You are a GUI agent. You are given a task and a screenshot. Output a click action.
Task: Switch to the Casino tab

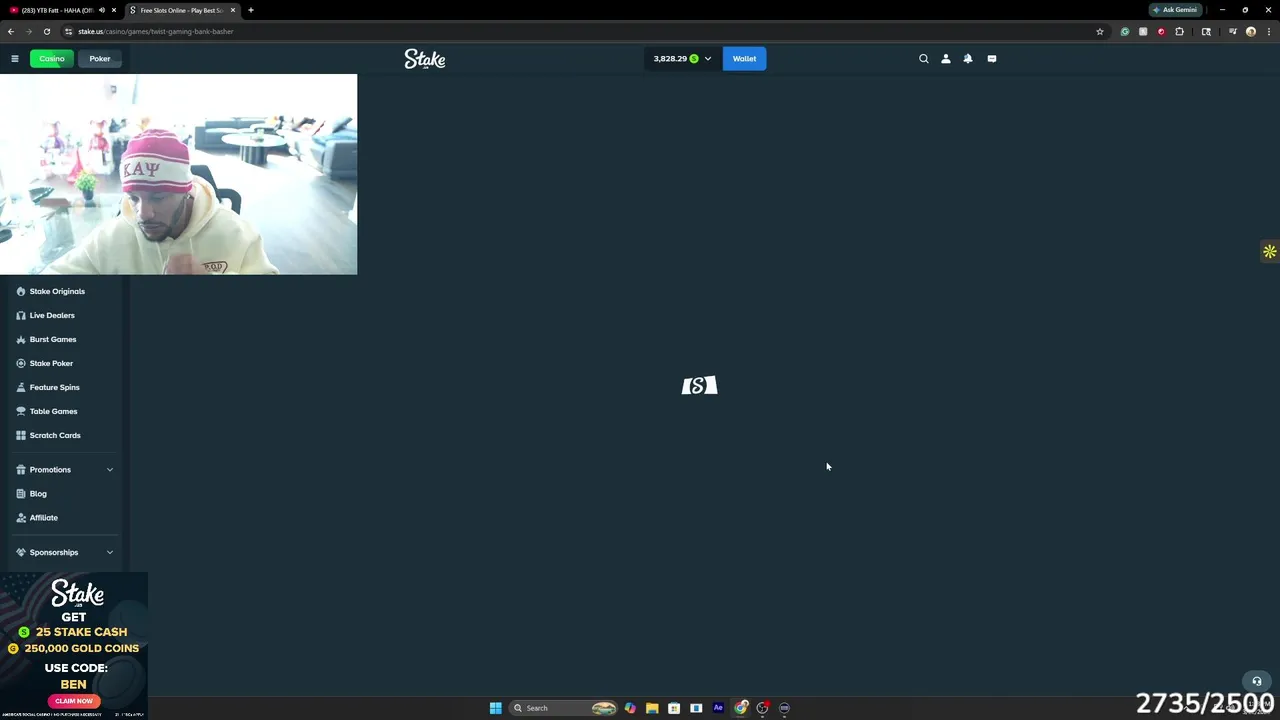tap(52, 59)
